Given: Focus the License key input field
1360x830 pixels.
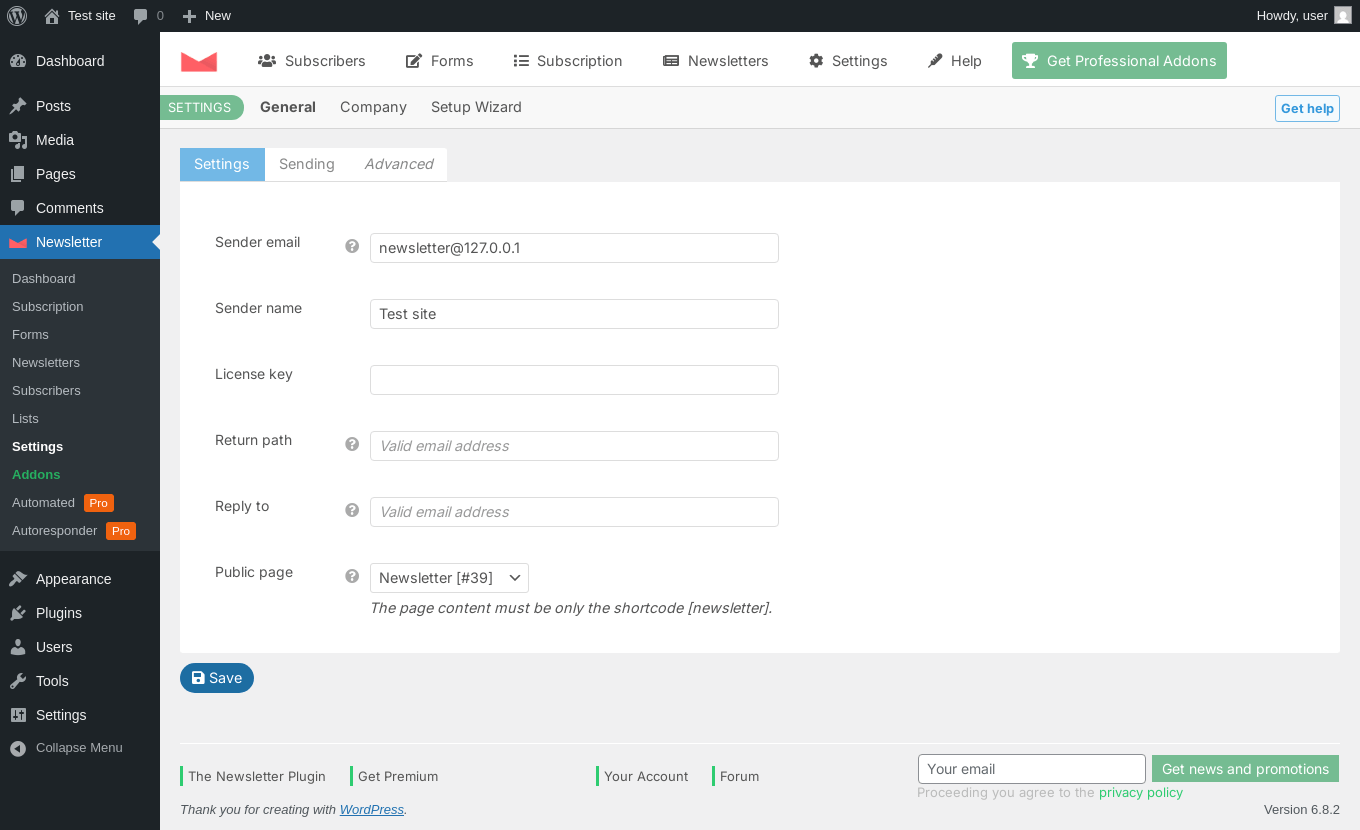Looking at the screenshot, I should pyautogui.click(x=574, y=380).
